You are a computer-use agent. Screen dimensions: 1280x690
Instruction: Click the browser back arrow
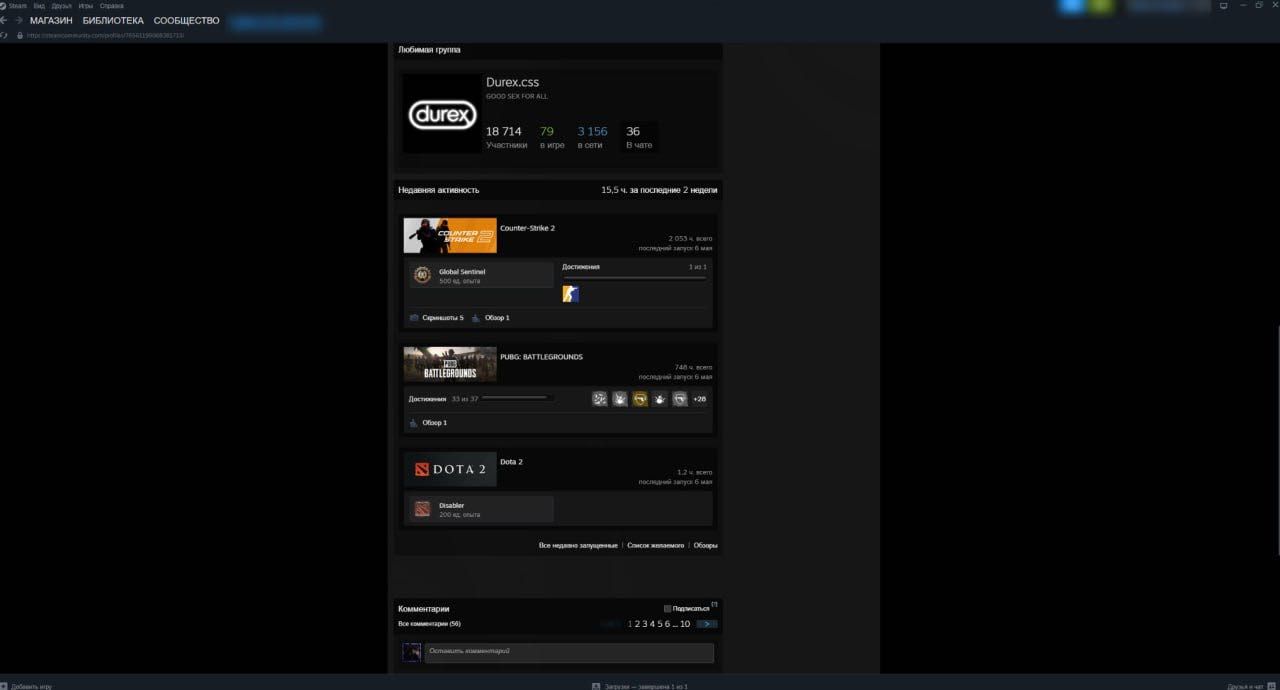(x=5, y=21)
